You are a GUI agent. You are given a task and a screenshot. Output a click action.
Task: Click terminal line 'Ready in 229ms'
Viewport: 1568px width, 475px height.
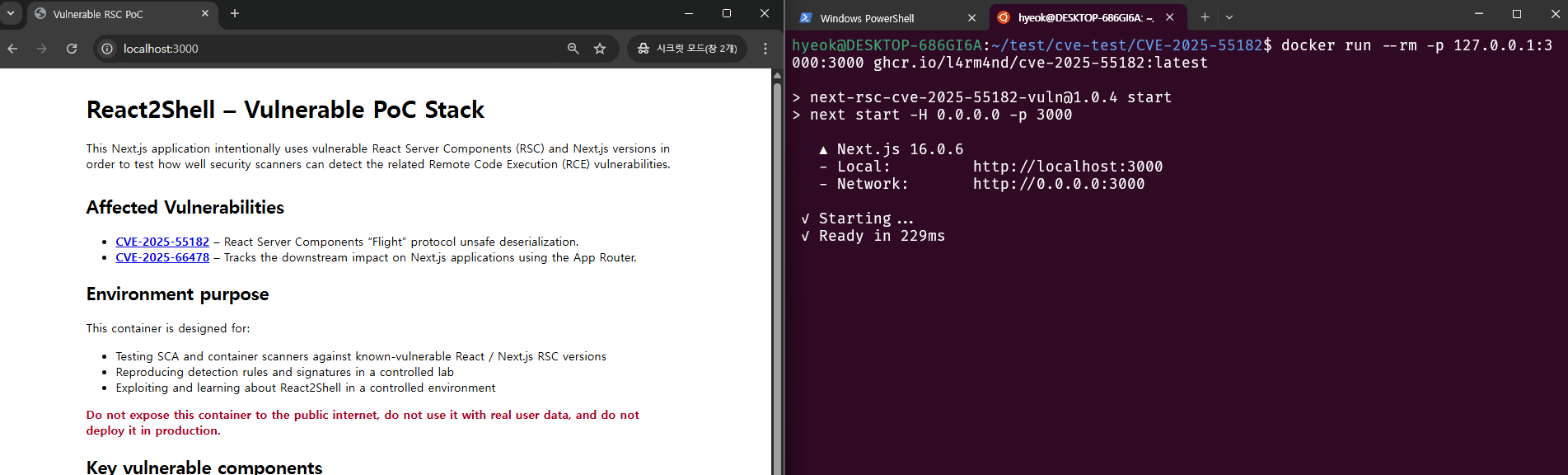click(x=873, y=236)
